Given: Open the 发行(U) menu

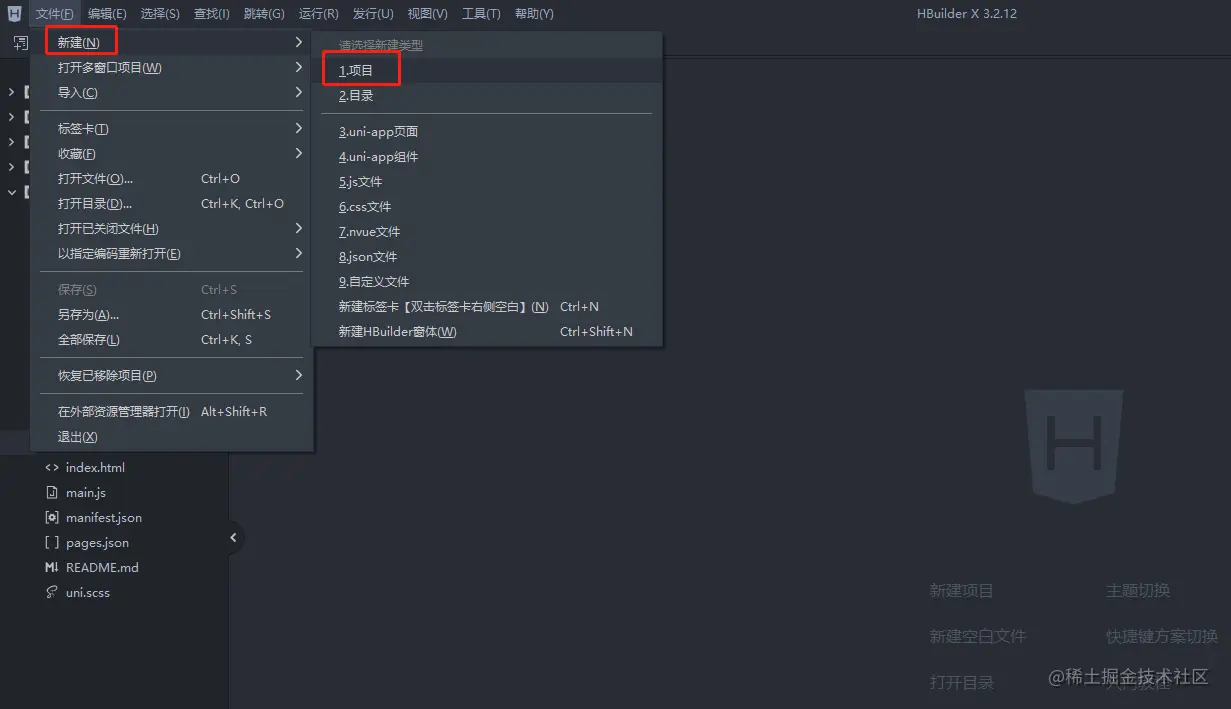Looking at the screenshot, I should [373, 13].
